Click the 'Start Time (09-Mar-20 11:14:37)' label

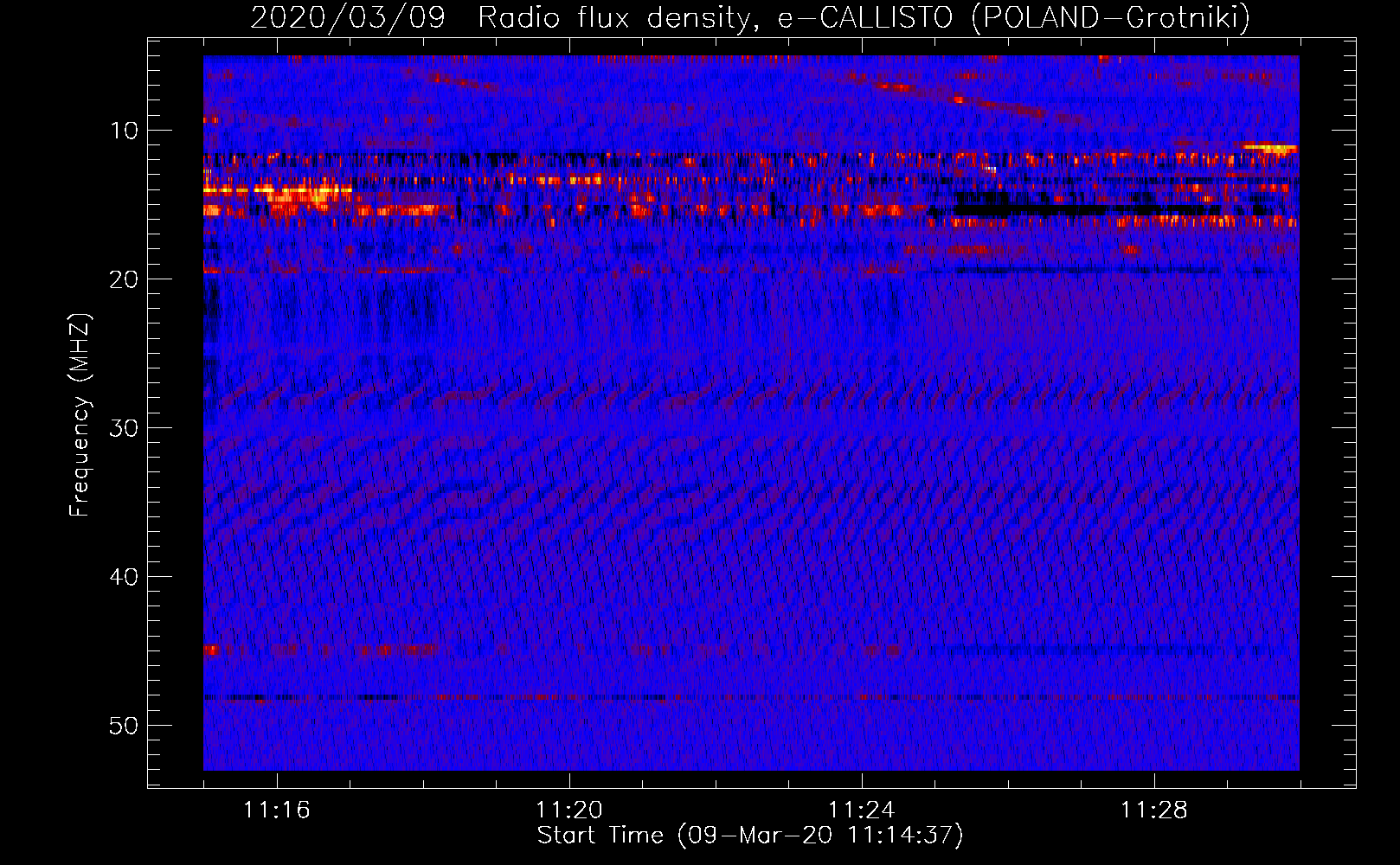(x=750, y=836)
